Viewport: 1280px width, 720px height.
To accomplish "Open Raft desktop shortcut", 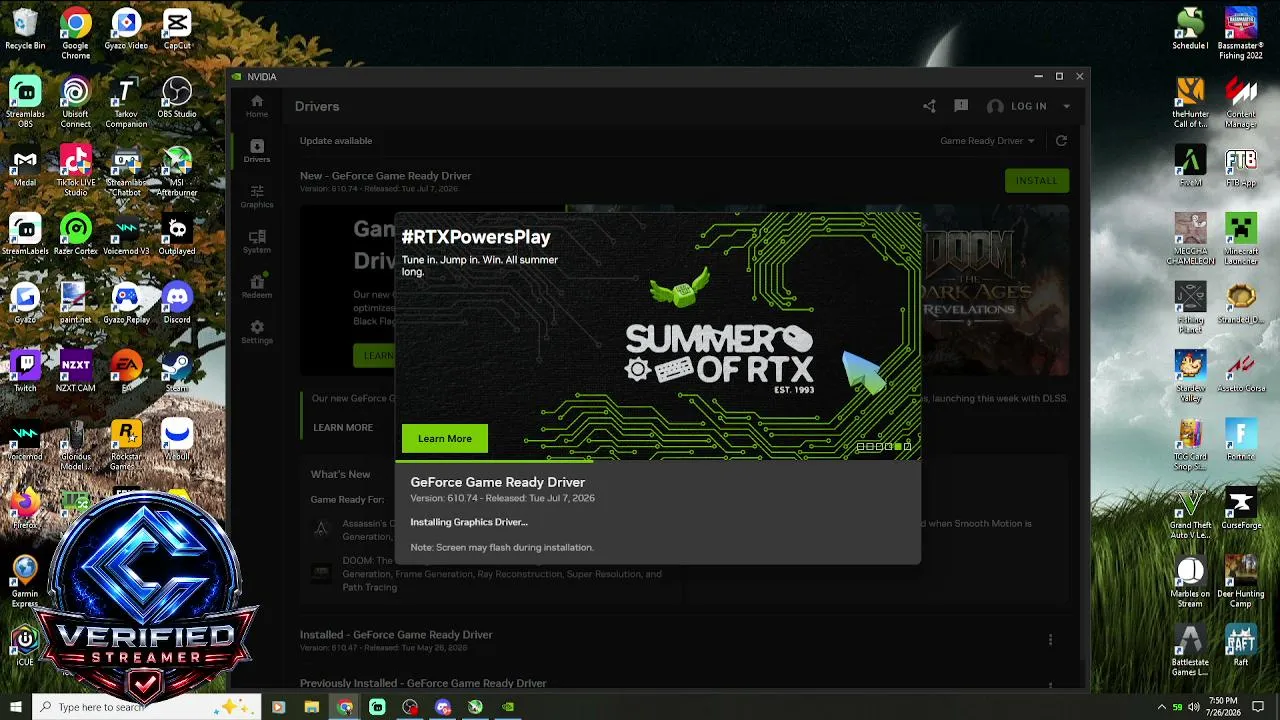I will point(1241,645).
